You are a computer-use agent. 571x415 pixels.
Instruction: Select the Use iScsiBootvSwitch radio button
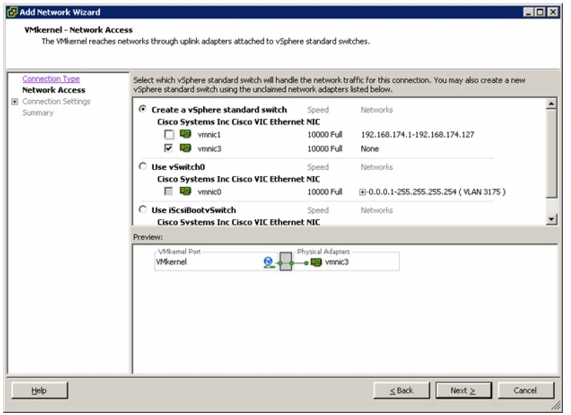[x=143, y=210]
